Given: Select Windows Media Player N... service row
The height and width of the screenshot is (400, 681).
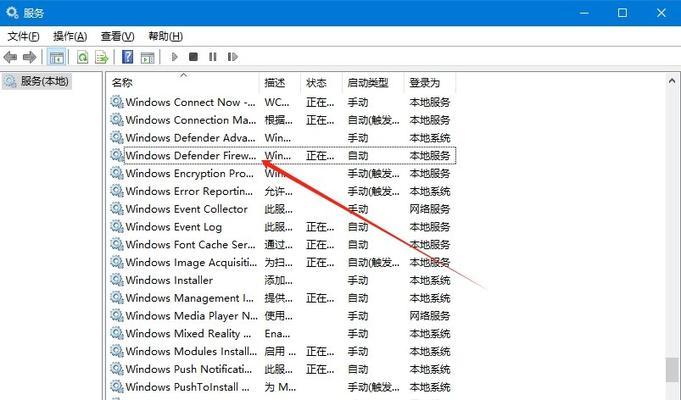Looking at the screenshot, I should click(x=282, y=316).
